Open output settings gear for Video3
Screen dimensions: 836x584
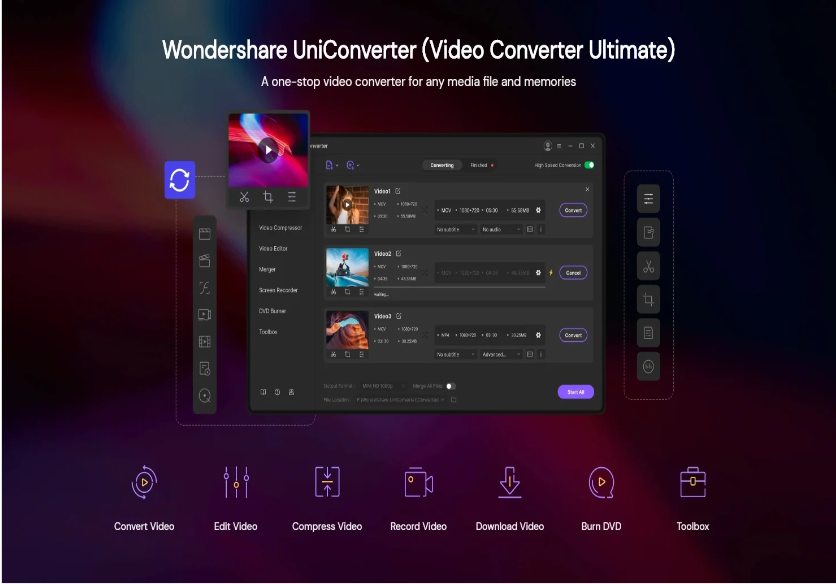[x=538, y=335]
